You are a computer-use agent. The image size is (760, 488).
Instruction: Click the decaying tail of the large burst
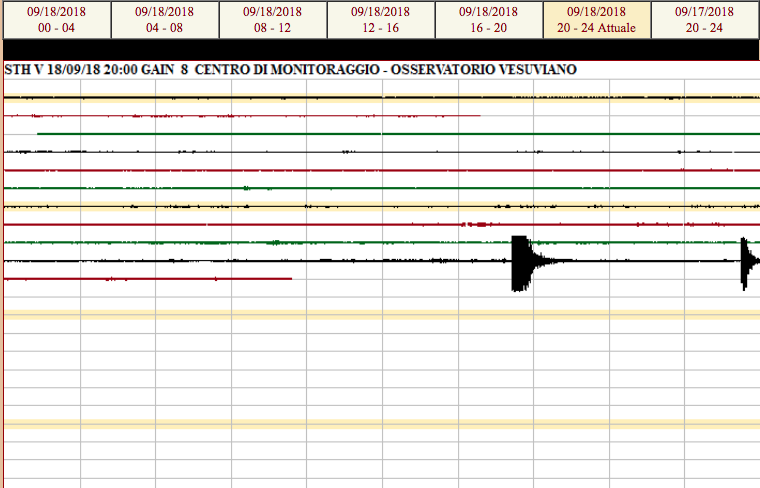pyautogui.click(x=548, y=261)
